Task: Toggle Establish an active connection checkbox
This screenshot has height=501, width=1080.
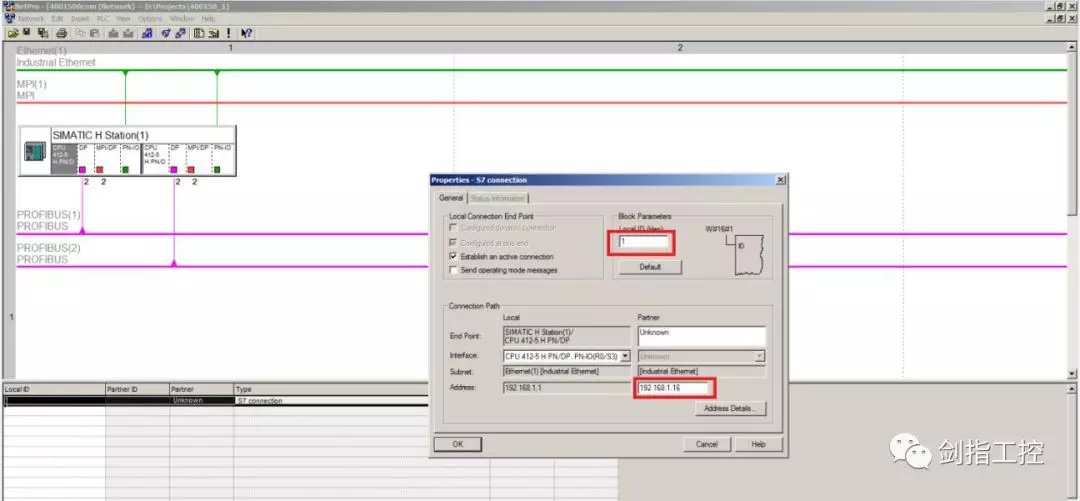Action: 454,256
